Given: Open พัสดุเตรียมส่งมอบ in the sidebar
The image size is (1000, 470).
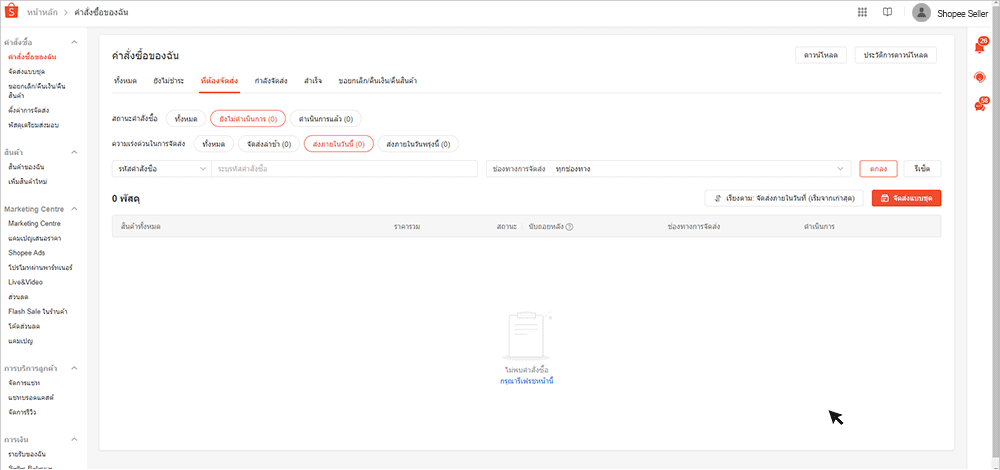Looking at the screenshot, I should (34, 125).
